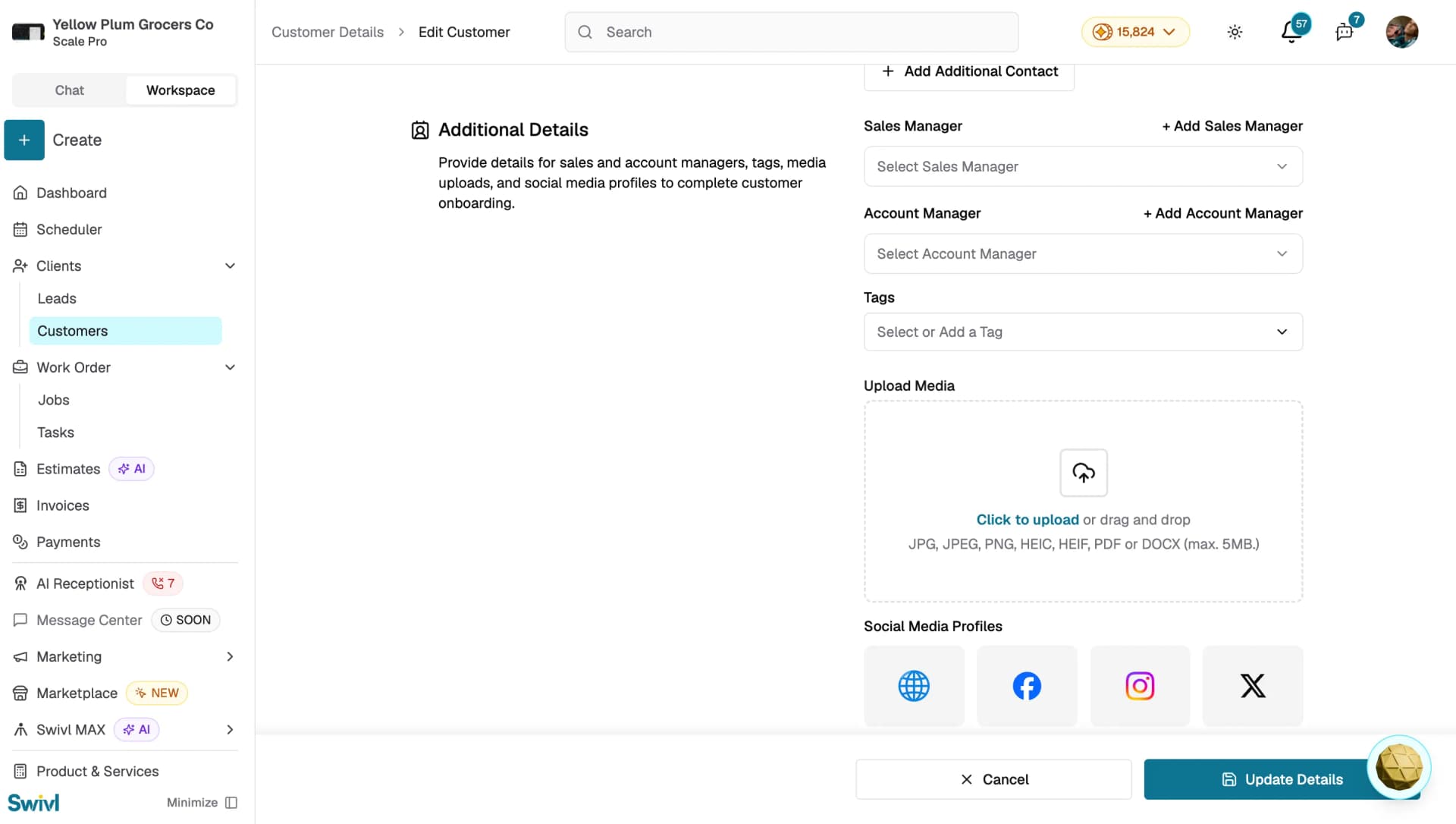Click the Update Details button

1282,779
